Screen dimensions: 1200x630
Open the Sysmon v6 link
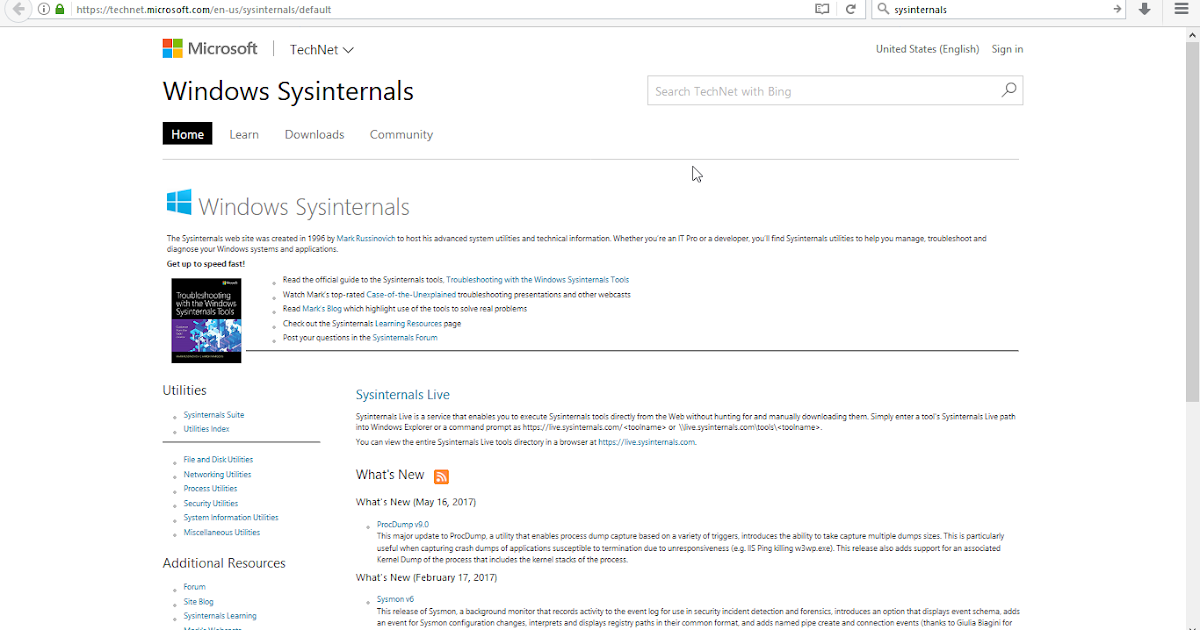(396, 600)
